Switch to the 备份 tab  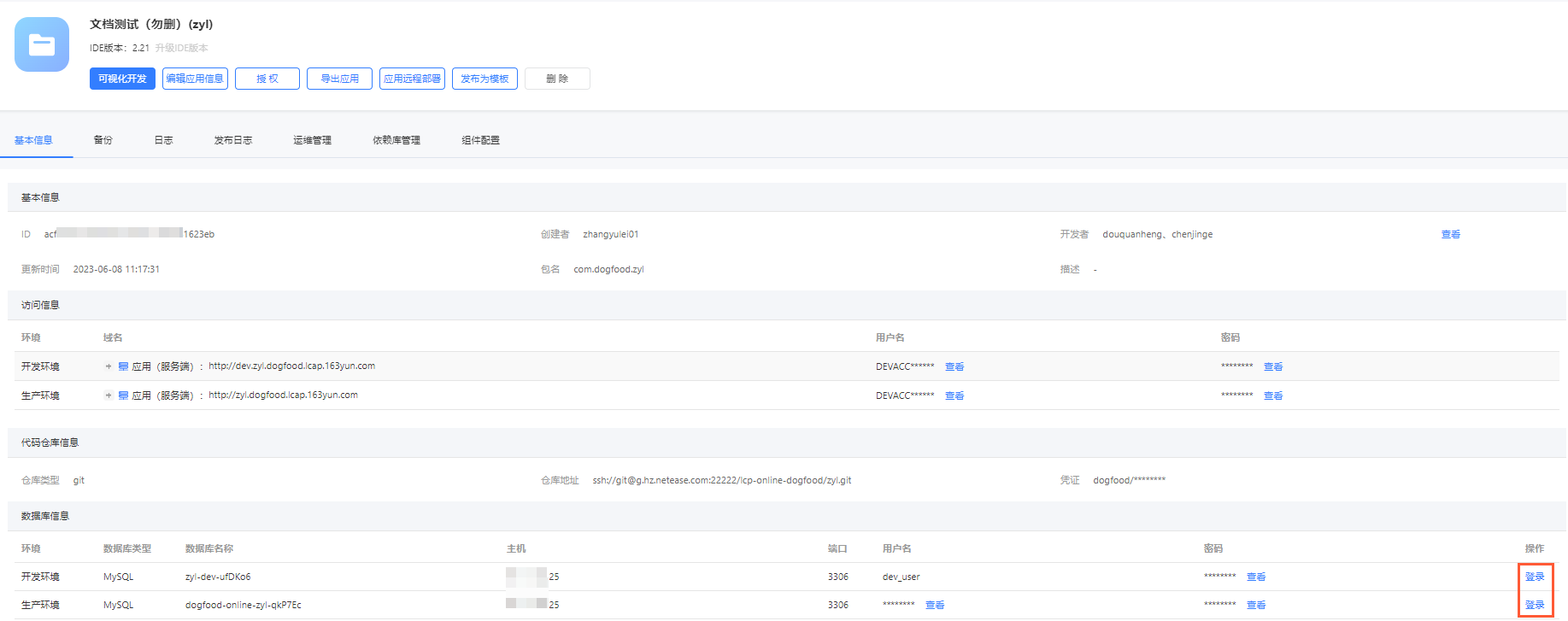[x=103, y=140]
